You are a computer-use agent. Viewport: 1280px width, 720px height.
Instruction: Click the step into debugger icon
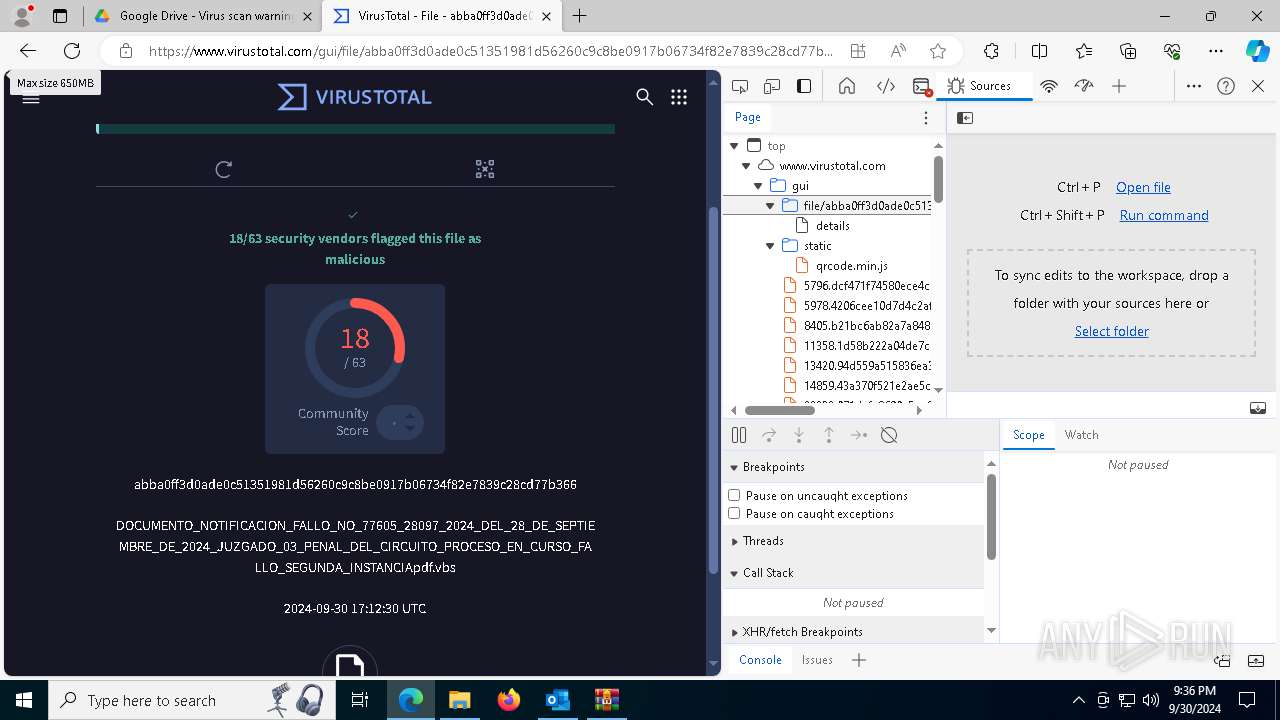[799, 435]
